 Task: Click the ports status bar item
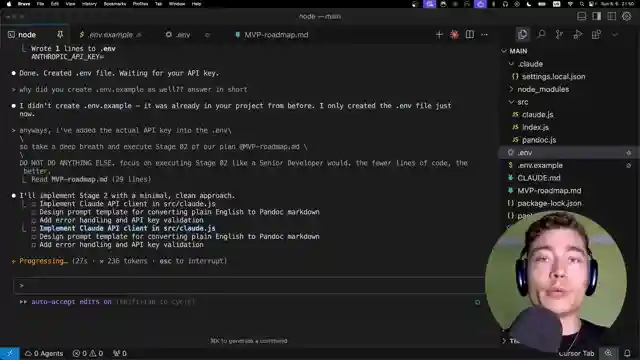(x=120, y=353)
